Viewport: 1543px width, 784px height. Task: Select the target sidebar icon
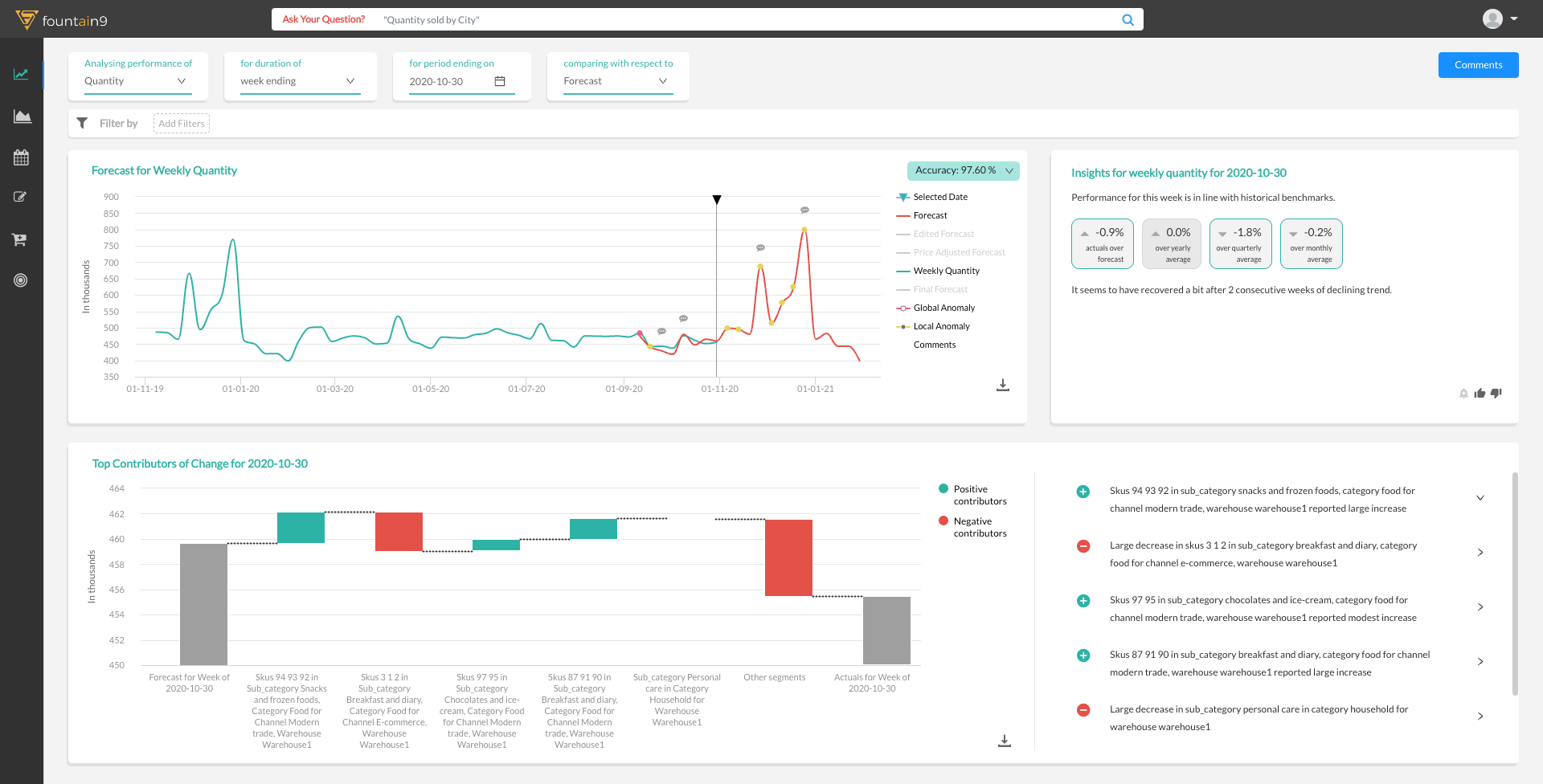(22, 280)
